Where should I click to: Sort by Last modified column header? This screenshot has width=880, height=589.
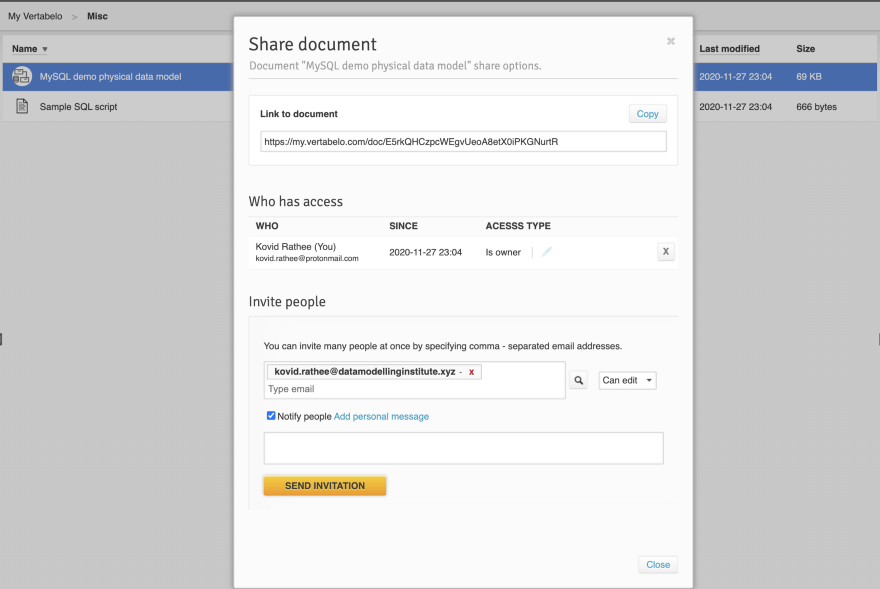pos(729,49)
